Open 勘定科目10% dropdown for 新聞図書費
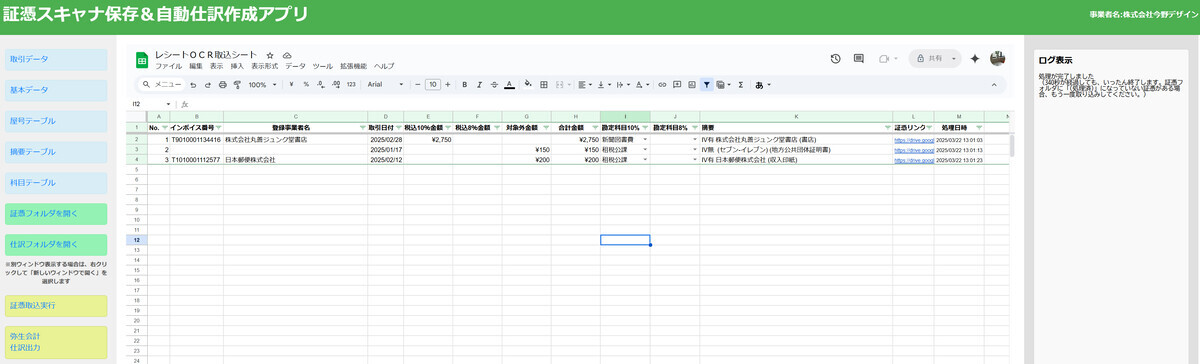 645,139
